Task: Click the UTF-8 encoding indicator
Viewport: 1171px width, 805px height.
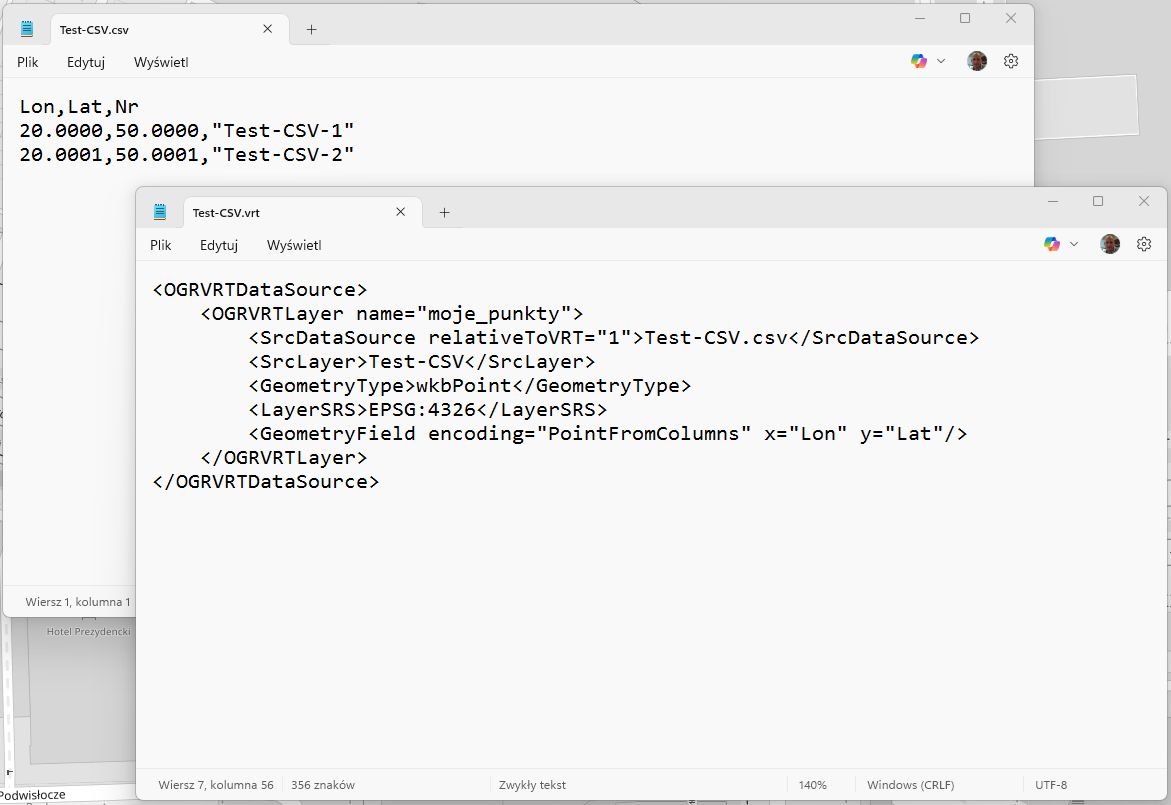Action: click(1051, 785)
